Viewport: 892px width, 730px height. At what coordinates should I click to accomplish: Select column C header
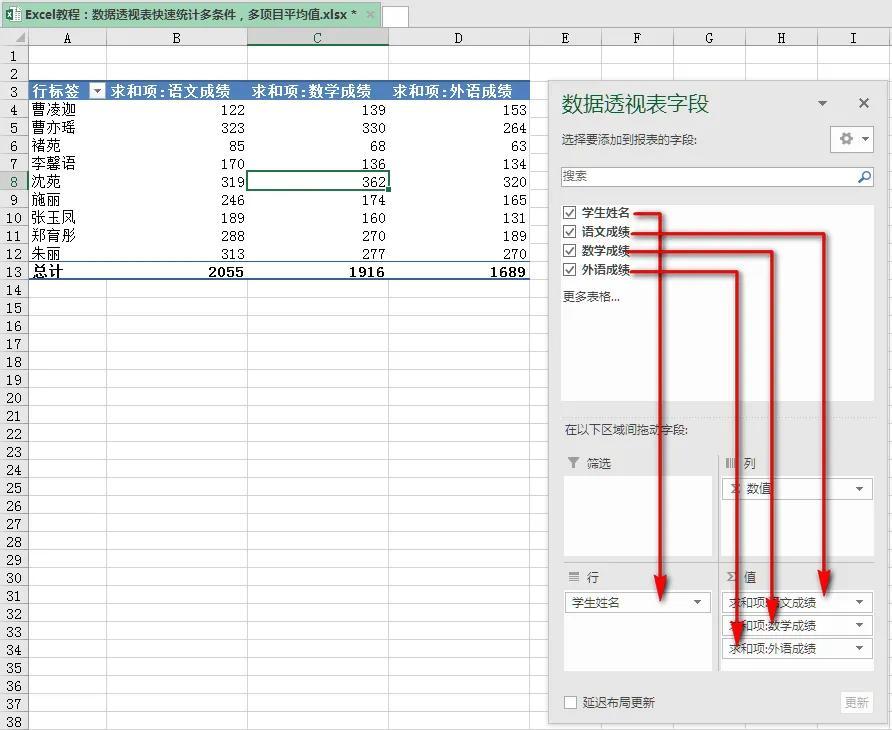317,38
